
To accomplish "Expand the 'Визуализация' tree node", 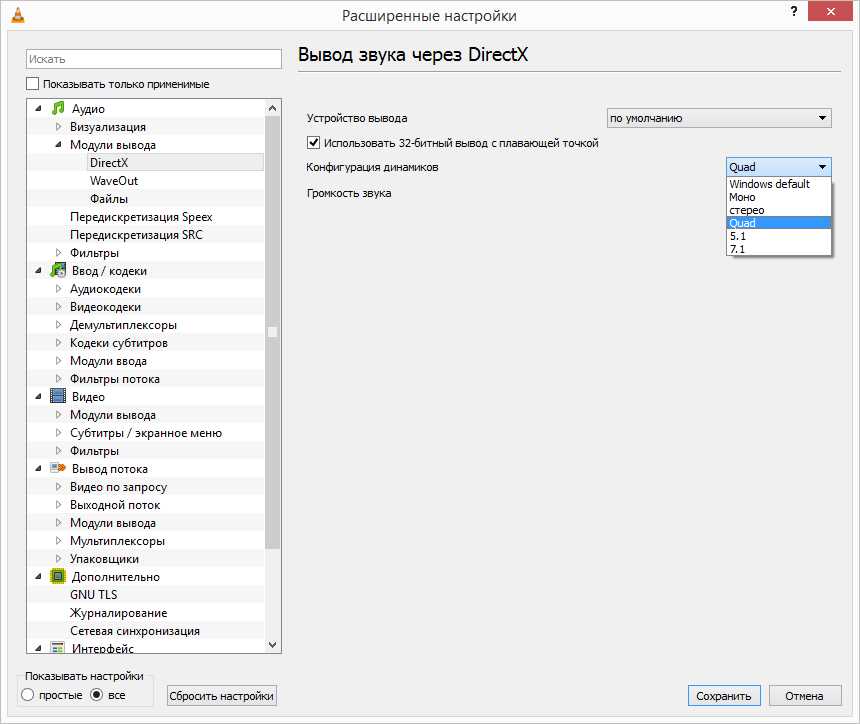I will click(59, 127).
